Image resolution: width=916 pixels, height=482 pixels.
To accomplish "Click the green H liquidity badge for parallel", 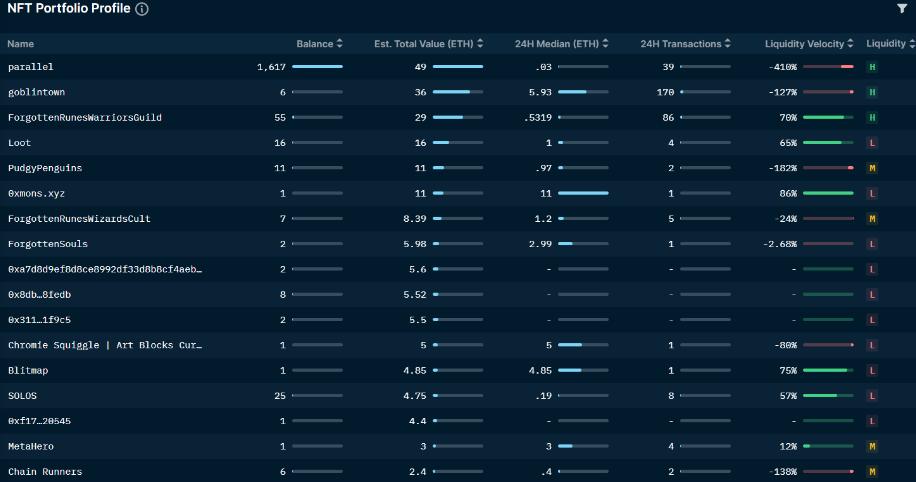I will (873, 67).
